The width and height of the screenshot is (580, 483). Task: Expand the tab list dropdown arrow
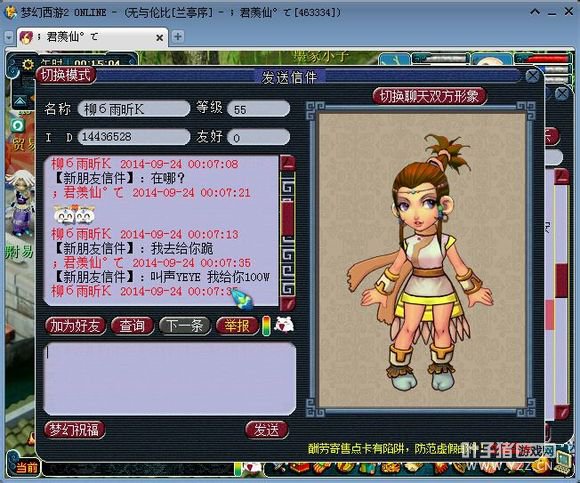(x=9, y=37)
